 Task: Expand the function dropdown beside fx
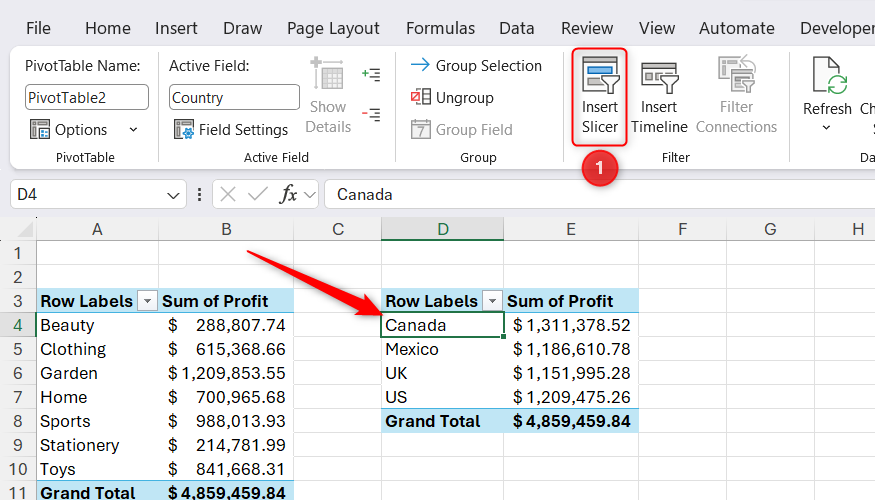[x=310, y=195]
